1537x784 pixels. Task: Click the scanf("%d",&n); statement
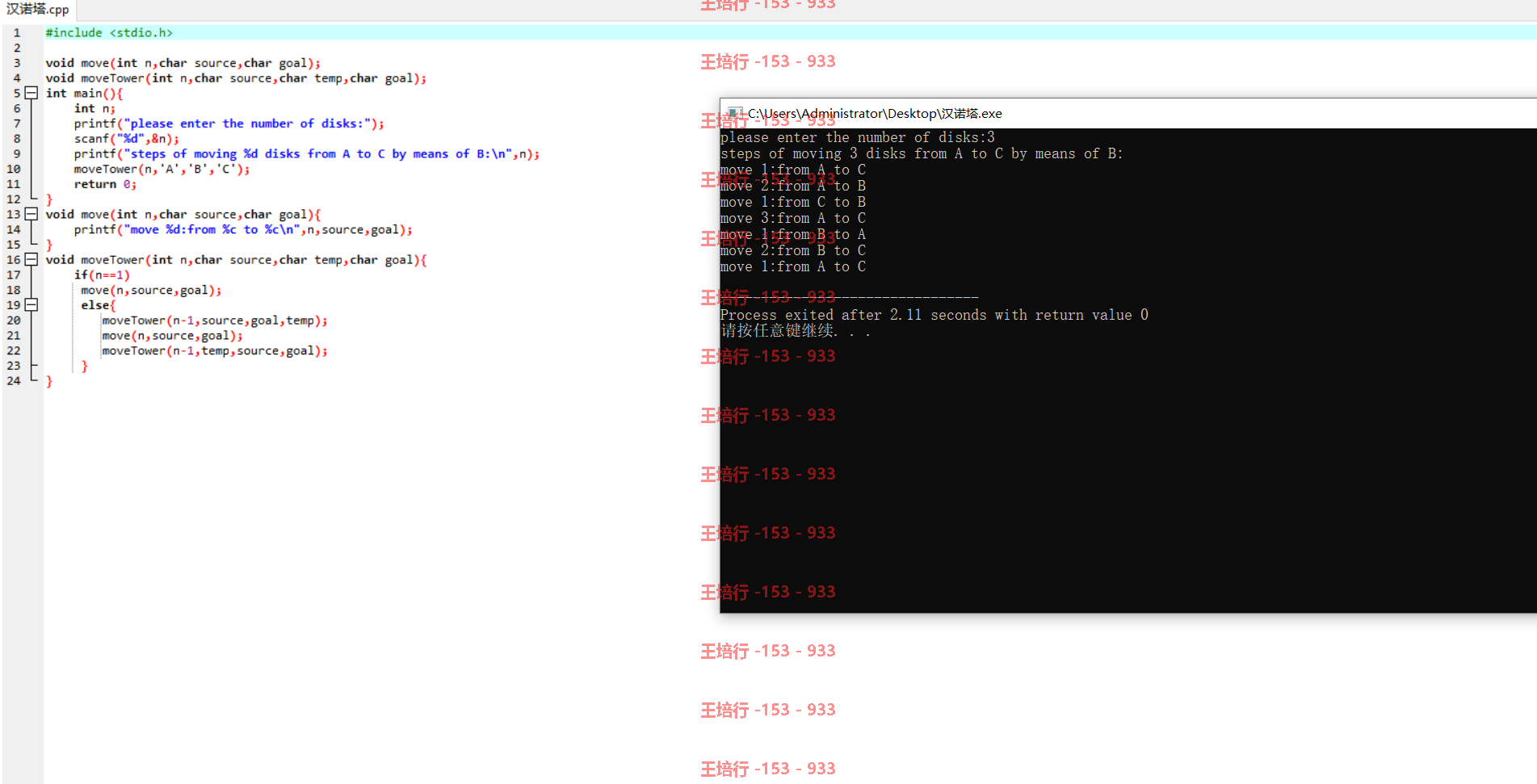click(x=127, y=138)
